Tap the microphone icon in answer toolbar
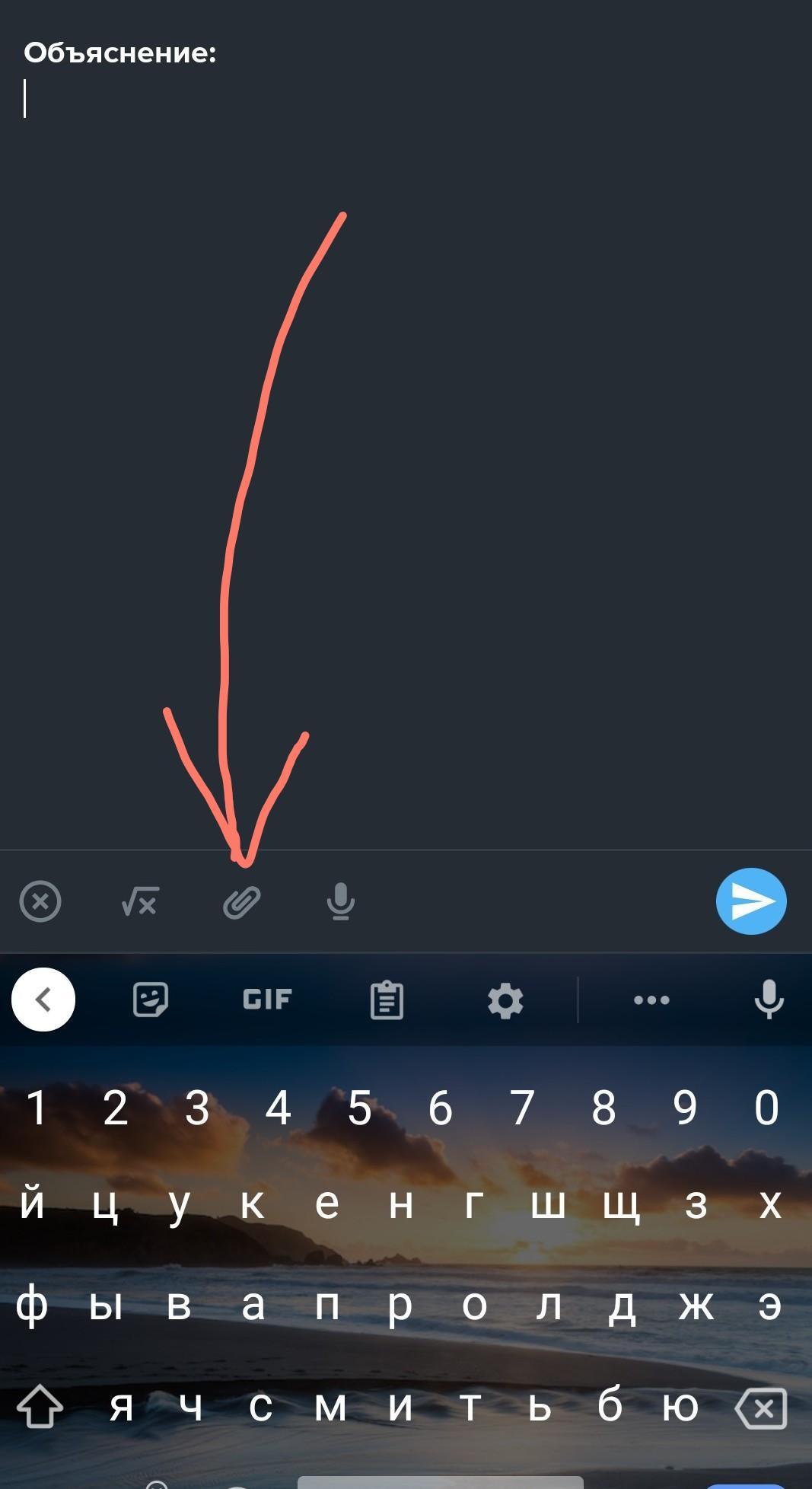 click(340, 902)
